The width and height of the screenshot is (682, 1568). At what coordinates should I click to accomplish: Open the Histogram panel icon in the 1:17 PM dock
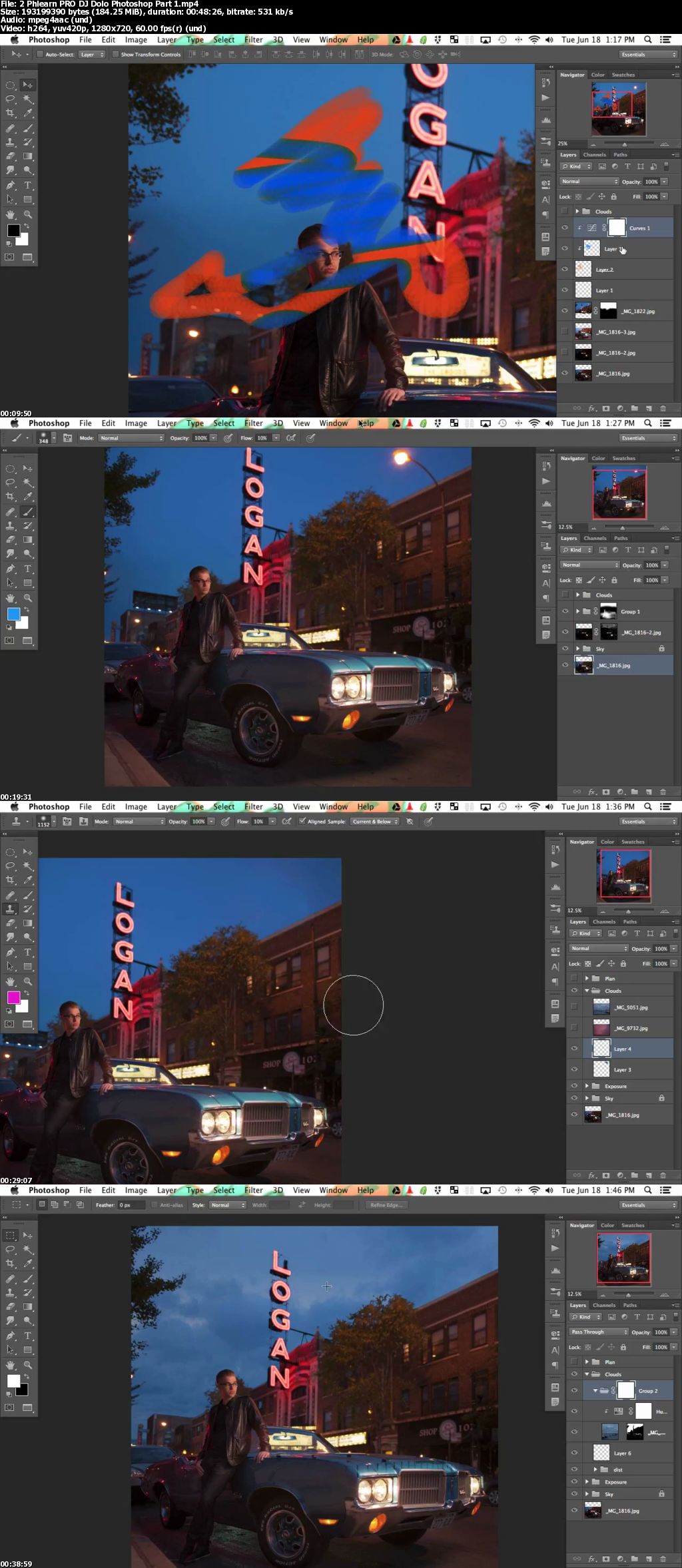tap(546, 121)
